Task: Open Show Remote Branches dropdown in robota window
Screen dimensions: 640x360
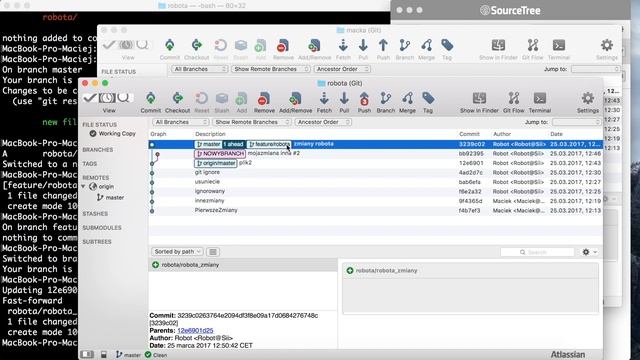Action: tap(252, 122)
